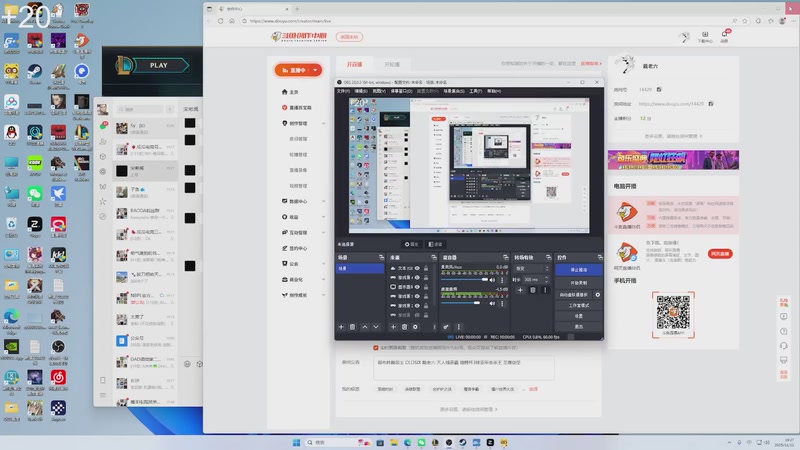Delete selected source with Sources trash icon

coord(405,327)
